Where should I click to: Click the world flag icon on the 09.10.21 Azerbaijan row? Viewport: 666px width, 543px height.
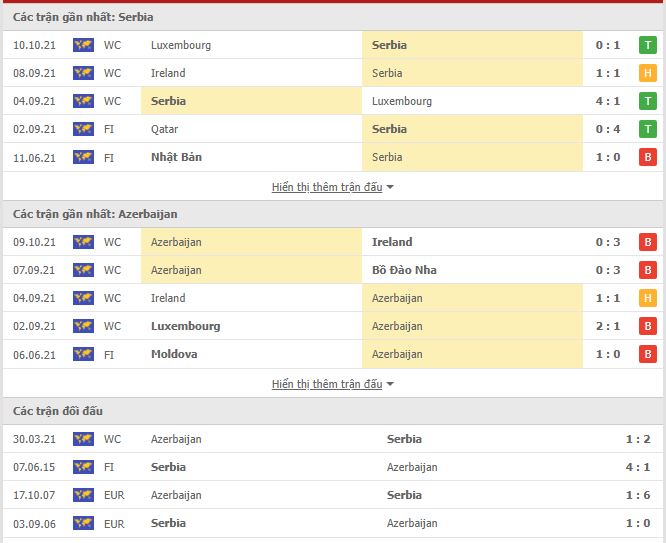point(83,242)
